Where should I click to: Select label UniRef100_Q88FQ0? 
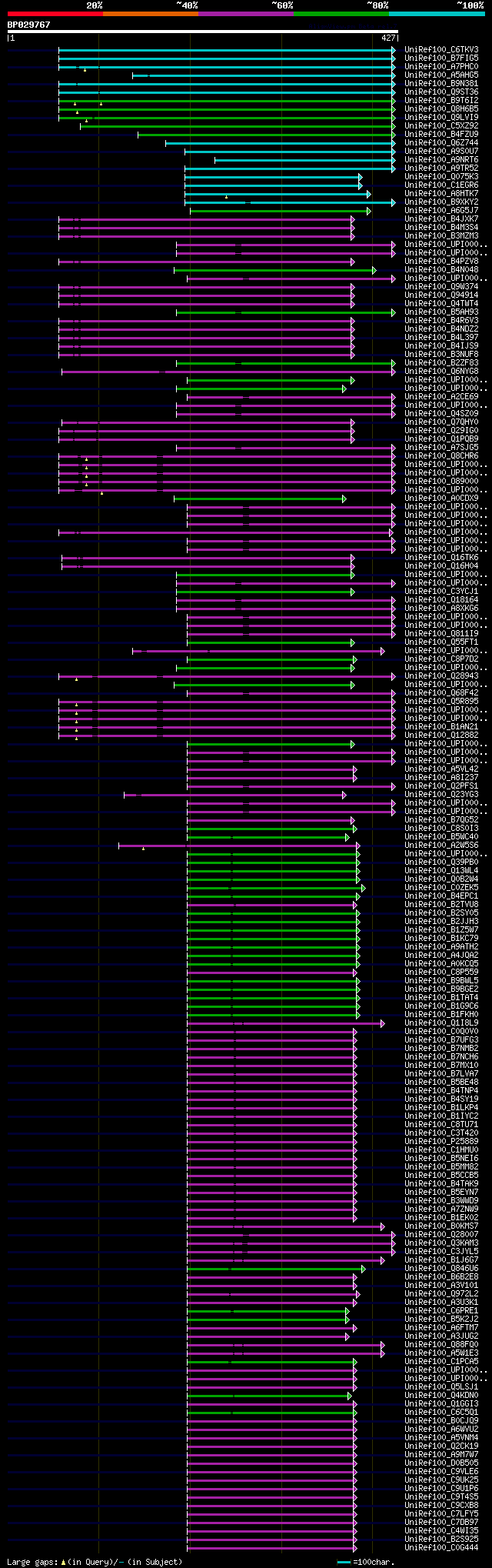point(441,1345)
